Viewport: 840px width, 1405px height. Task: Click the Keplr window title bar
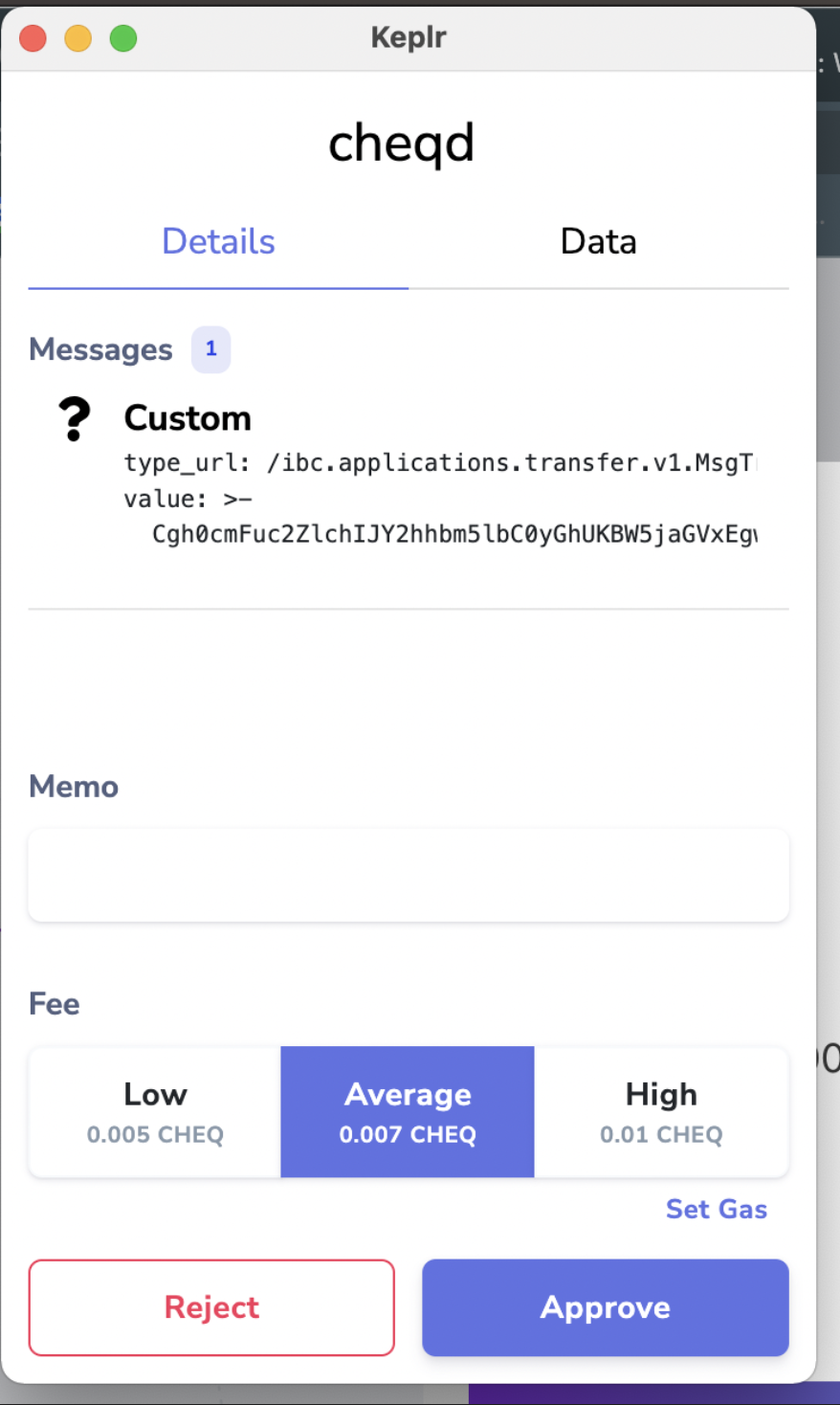coord(409,37)
